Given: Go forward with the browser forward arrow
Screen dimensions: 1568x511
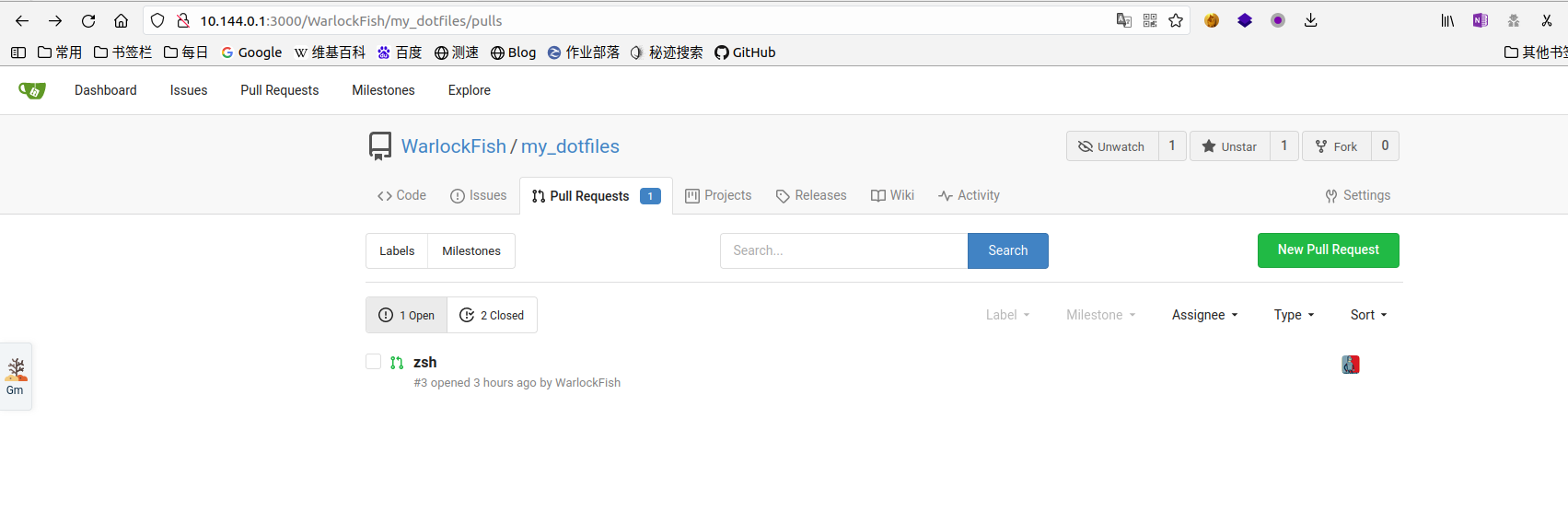Looking at the screenshot, I should point(55,20).
